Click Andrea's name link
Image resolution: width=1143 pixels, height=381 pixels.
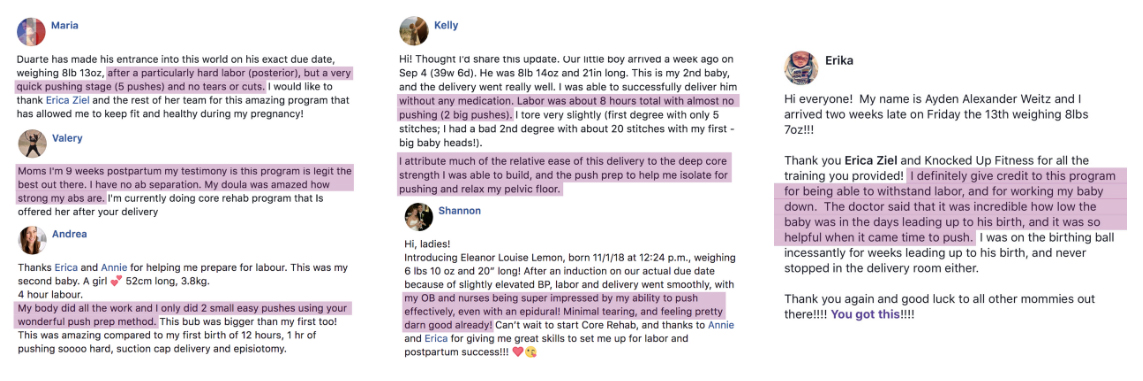(69, 234)
